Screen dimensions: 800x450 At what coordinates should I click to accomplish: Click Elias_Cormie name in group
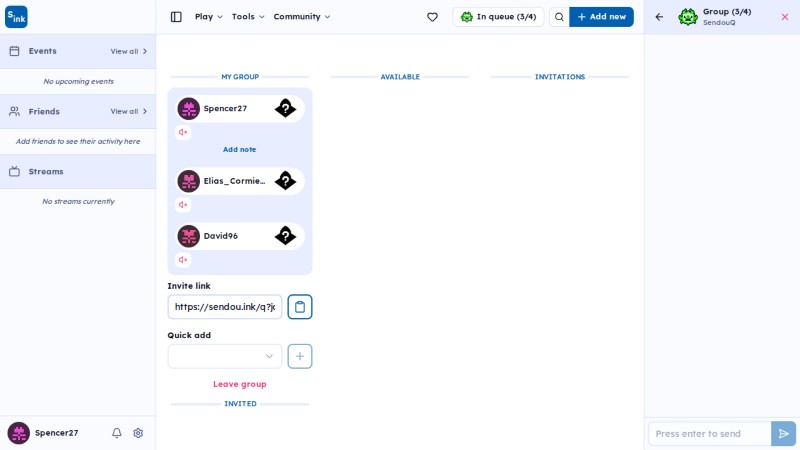(234, 181)
